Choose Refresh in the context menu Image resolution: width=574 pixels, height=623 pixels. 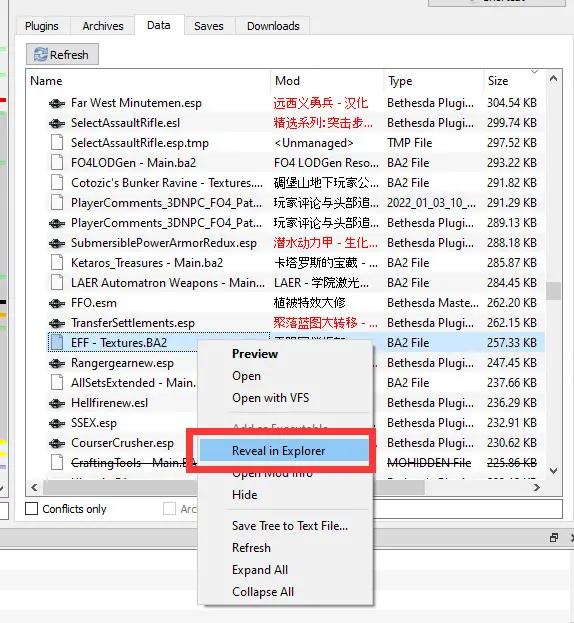[x=285, y=548]
